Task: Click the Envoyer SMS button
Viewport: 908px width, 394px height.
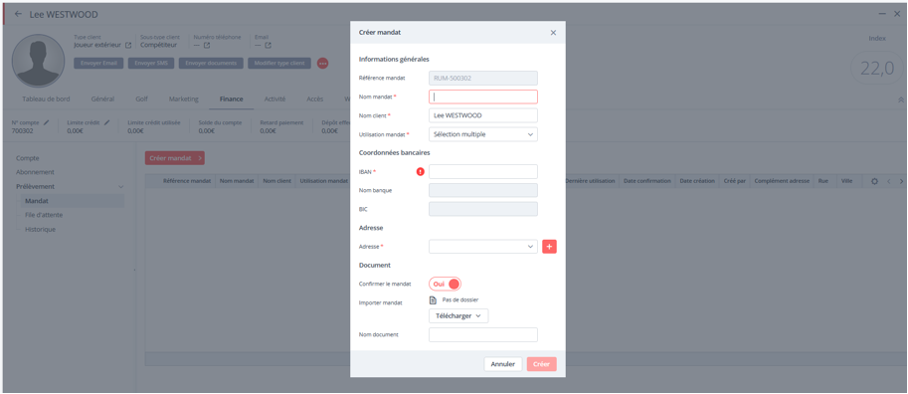Action: (x=151, y=63)
